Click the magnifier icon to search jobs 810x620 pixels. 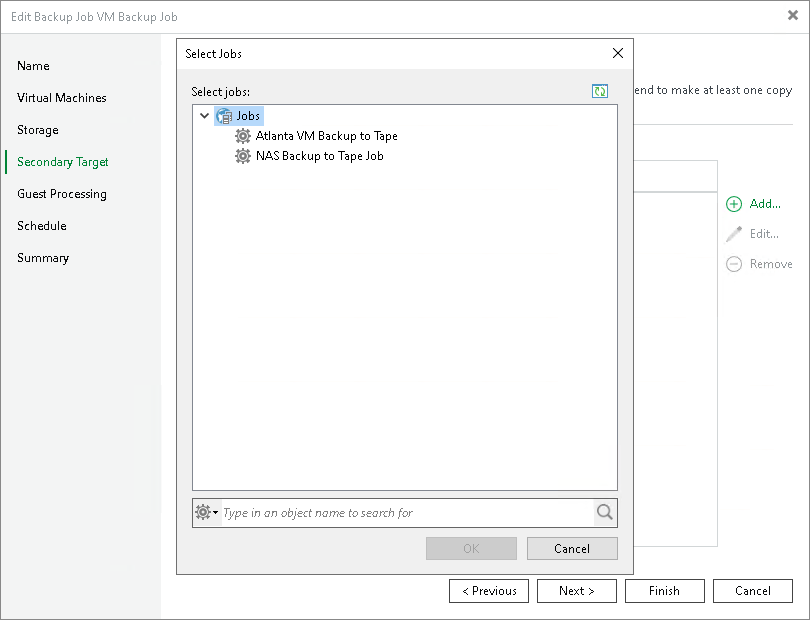tap(604, 512)
